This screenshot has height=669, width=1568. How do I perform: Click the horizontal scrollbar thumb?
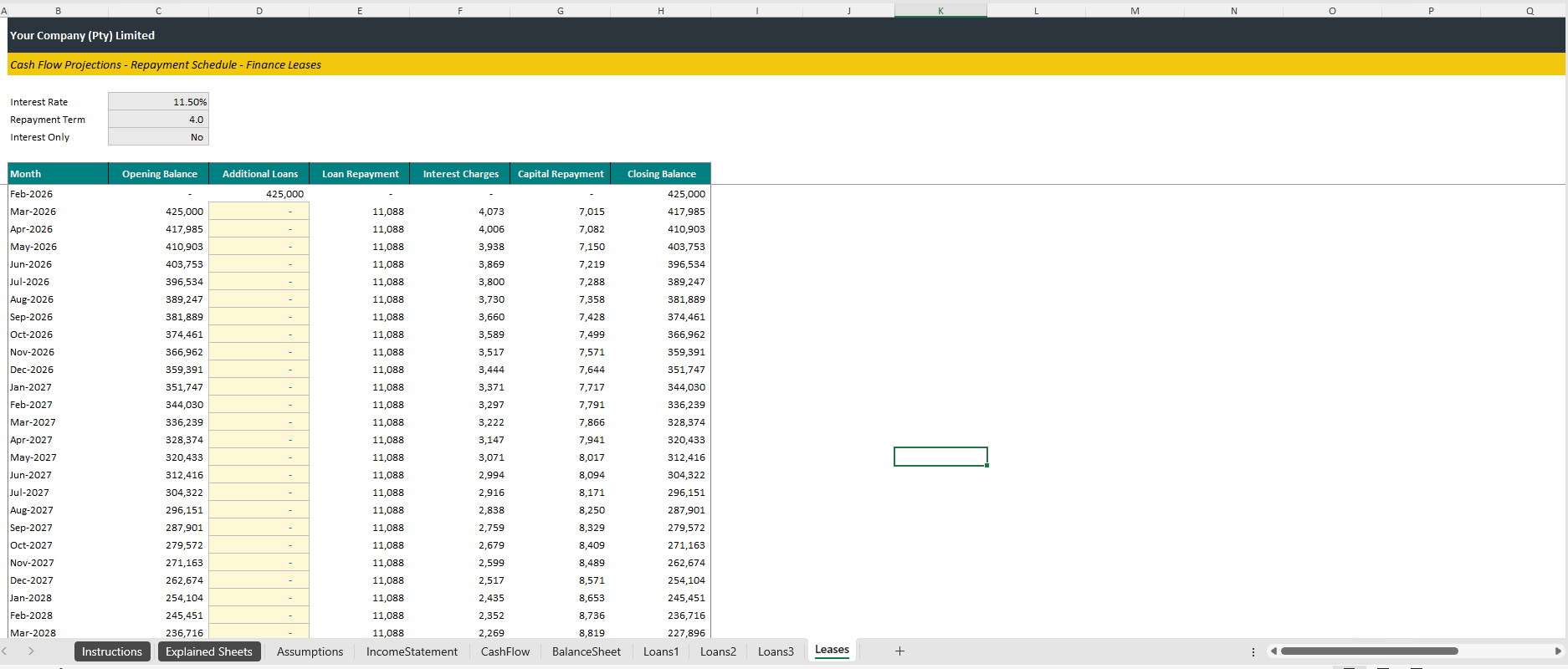click(1369, 651)
